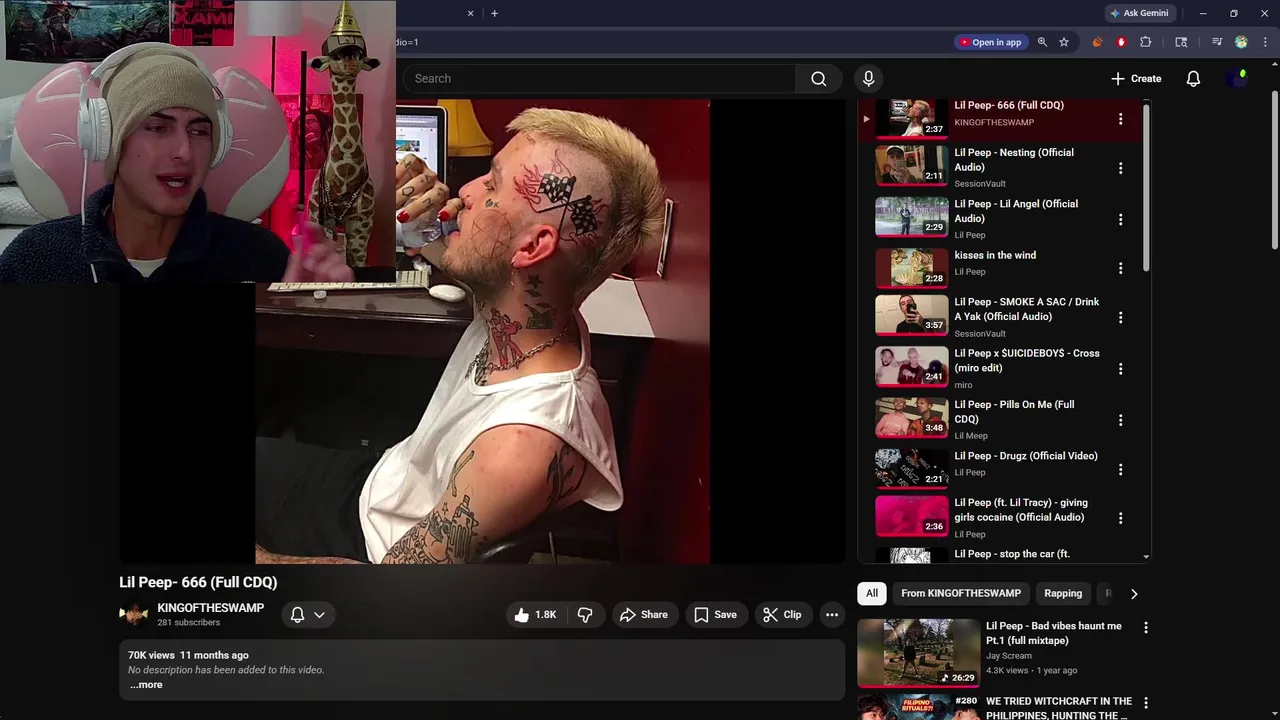This screenshot has width=1280, height=720.
Task: Click the YouTube search magnifier button
Action: click(818, 78)
